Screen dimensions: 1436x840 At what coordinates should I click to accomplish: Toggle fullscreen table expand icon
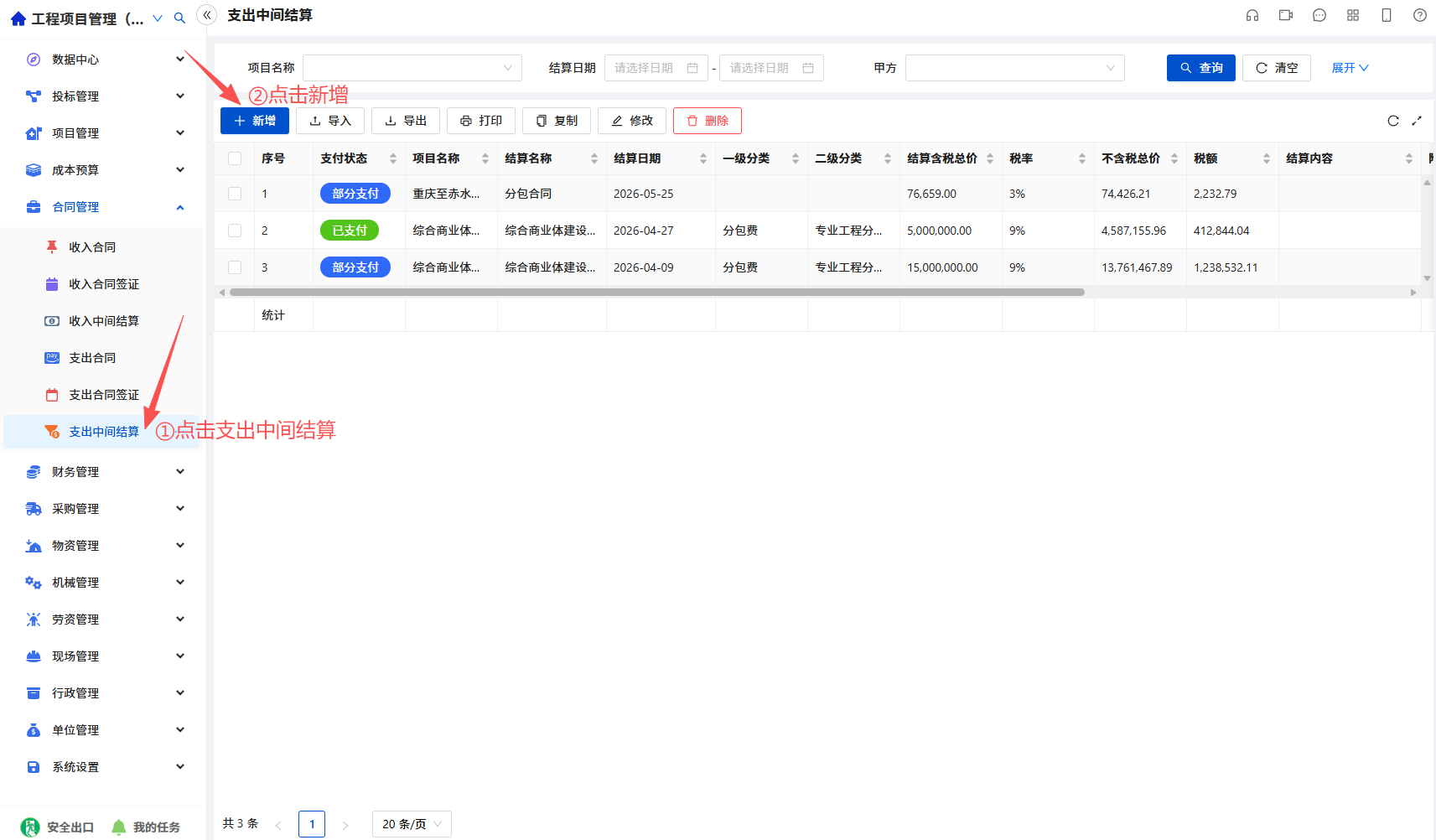click(1417, 121)
